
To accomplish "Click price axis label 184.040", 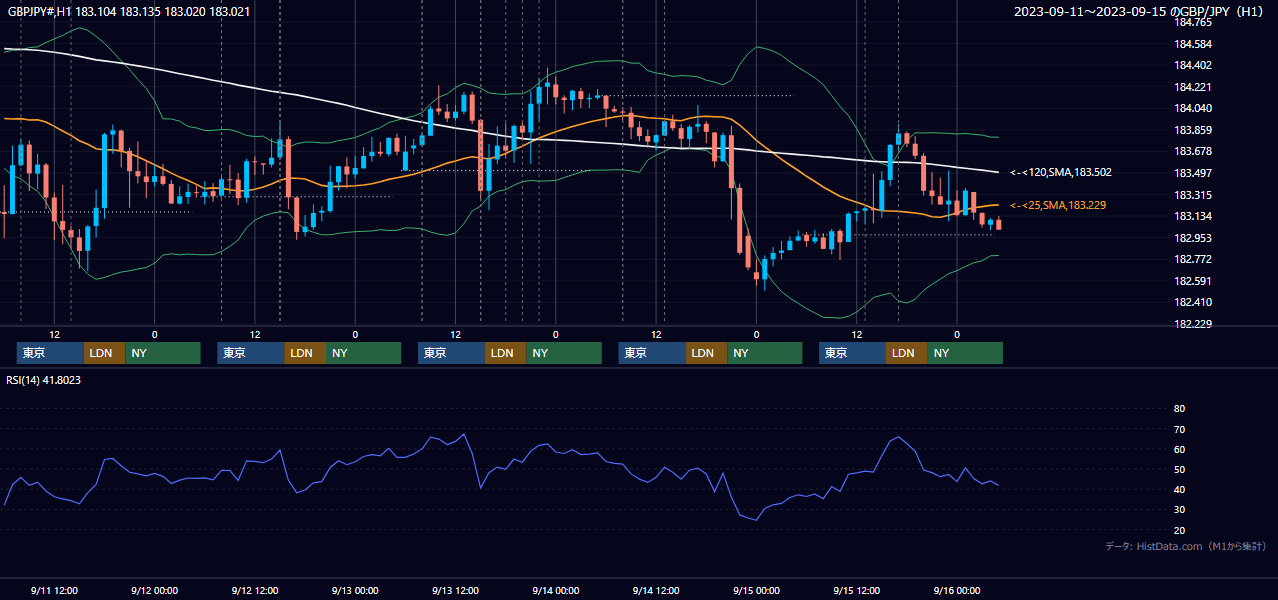I will click(x=1193, y=108).
